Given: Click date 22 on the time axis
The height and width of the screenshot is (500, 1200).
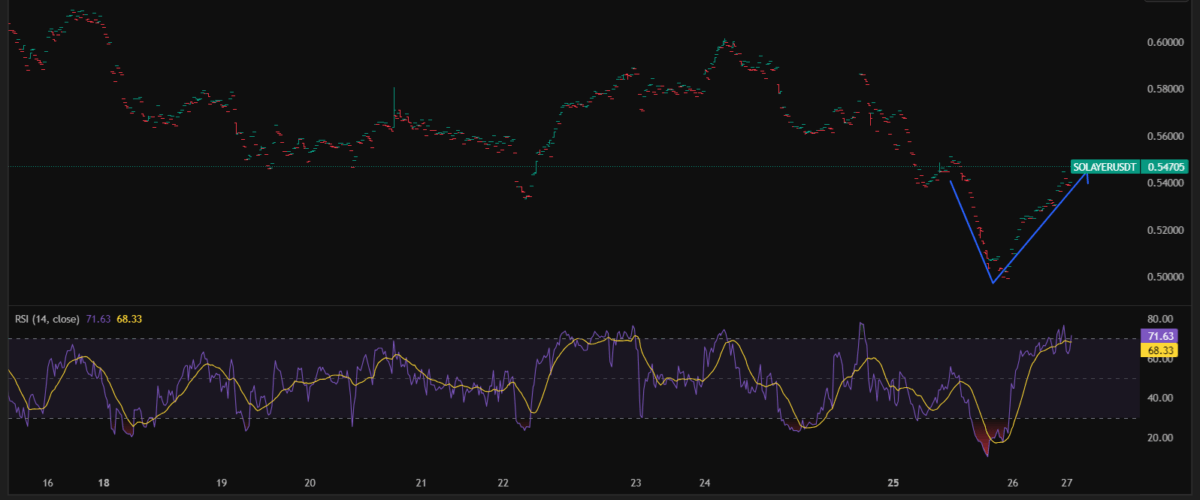Looking at the screenshot, I should click(503, 482).
